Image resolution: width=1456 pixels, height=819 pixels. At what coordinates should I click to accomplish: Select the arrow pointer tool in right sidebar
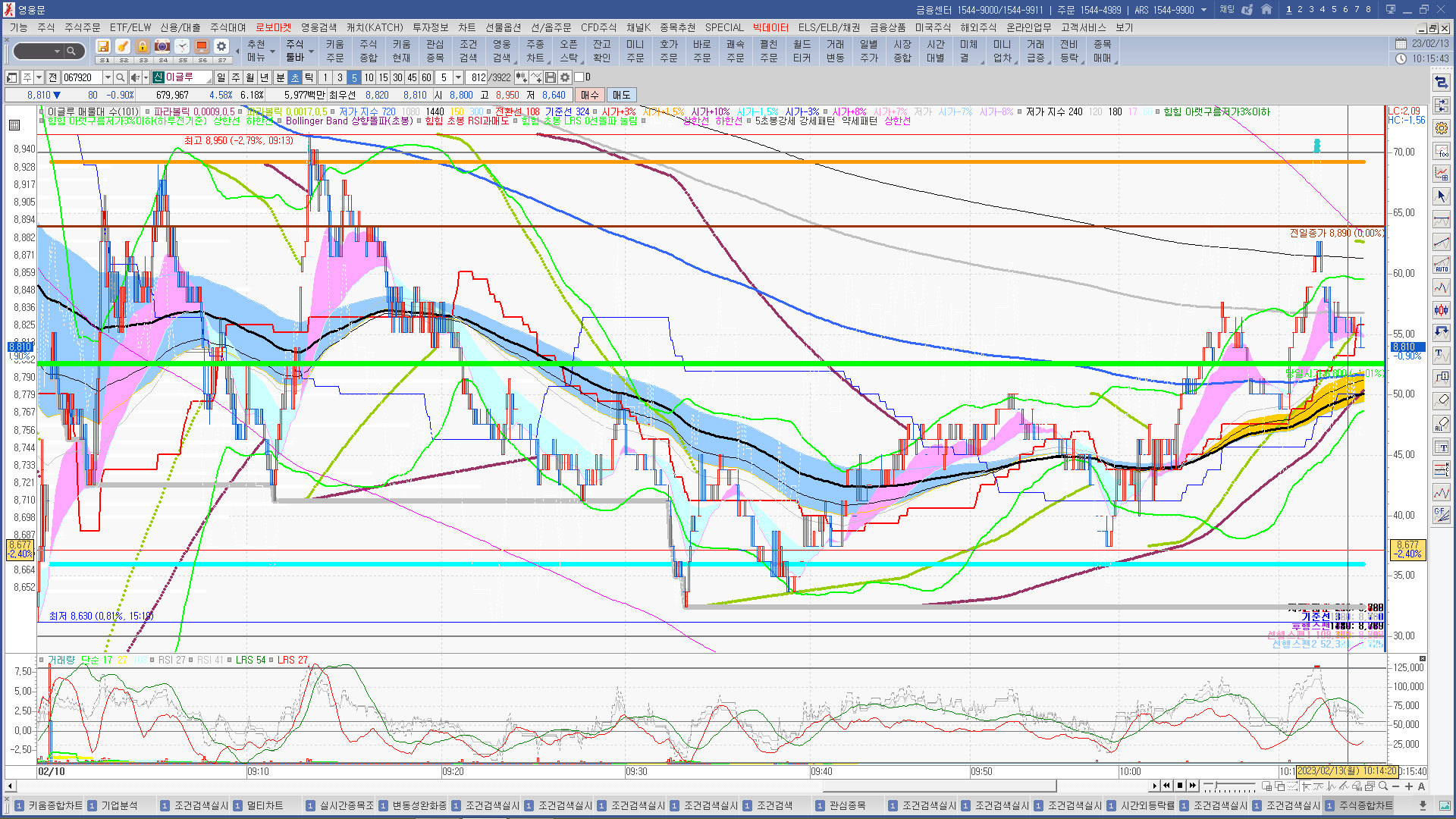(1442, 196)
